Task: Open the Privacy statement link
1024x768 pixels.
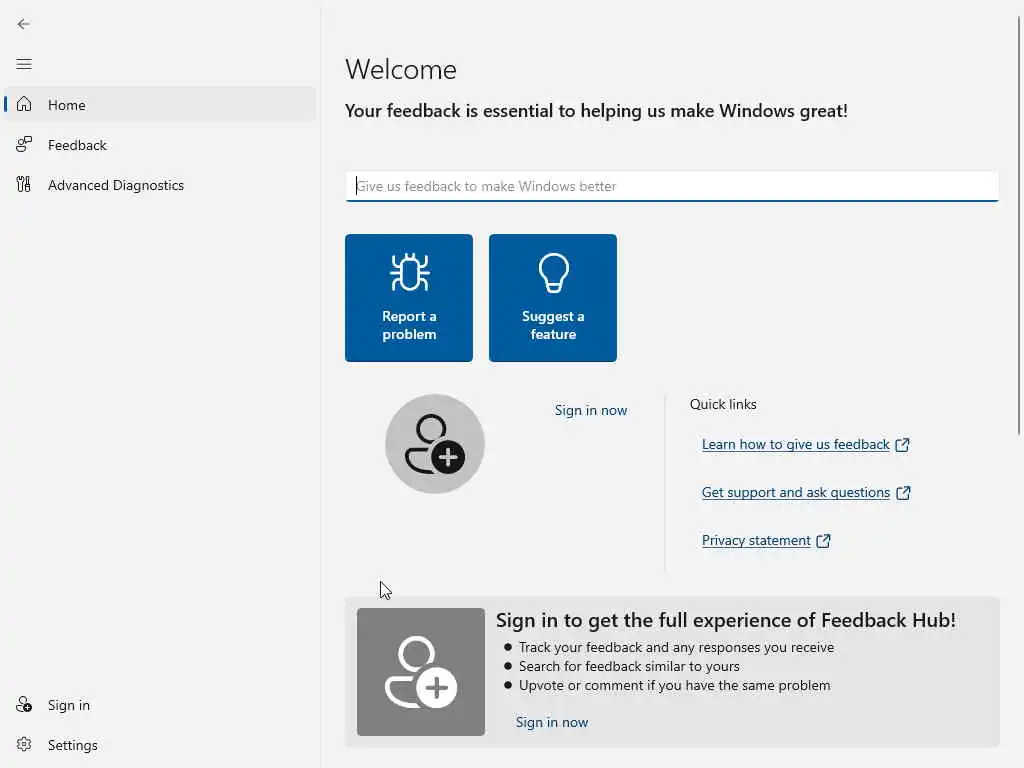Action: click(756, 541)
